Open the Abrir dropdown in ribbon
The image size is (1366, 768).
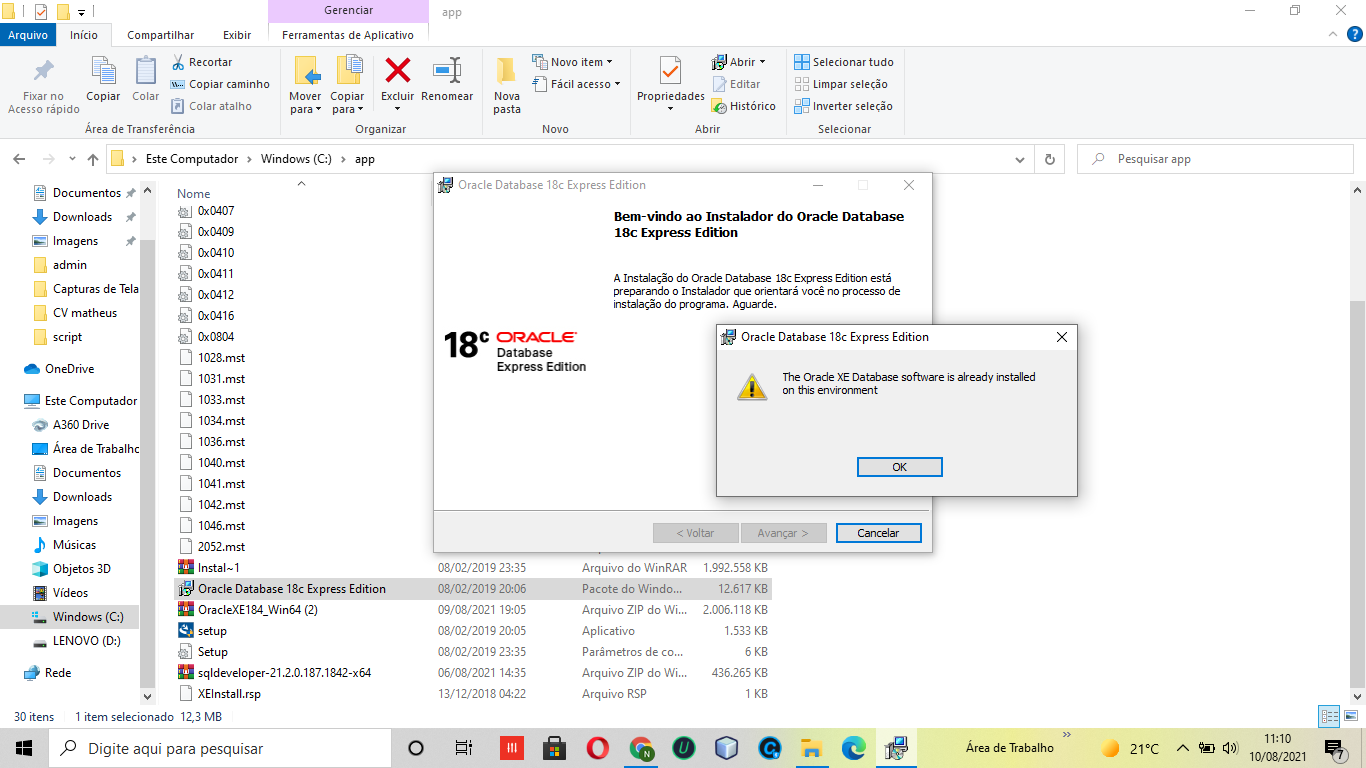click(738, 62)
